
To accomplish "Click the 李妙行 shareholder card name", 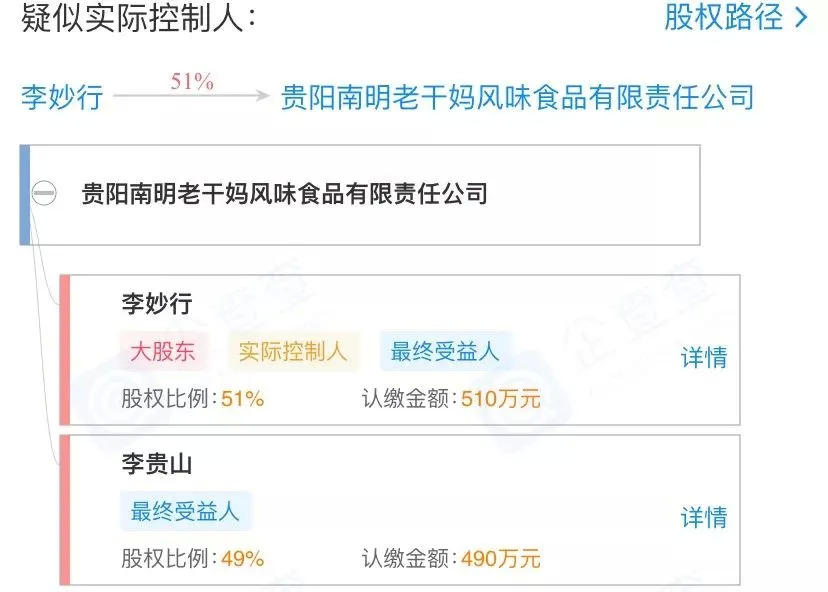I will (x=156, y=304).
